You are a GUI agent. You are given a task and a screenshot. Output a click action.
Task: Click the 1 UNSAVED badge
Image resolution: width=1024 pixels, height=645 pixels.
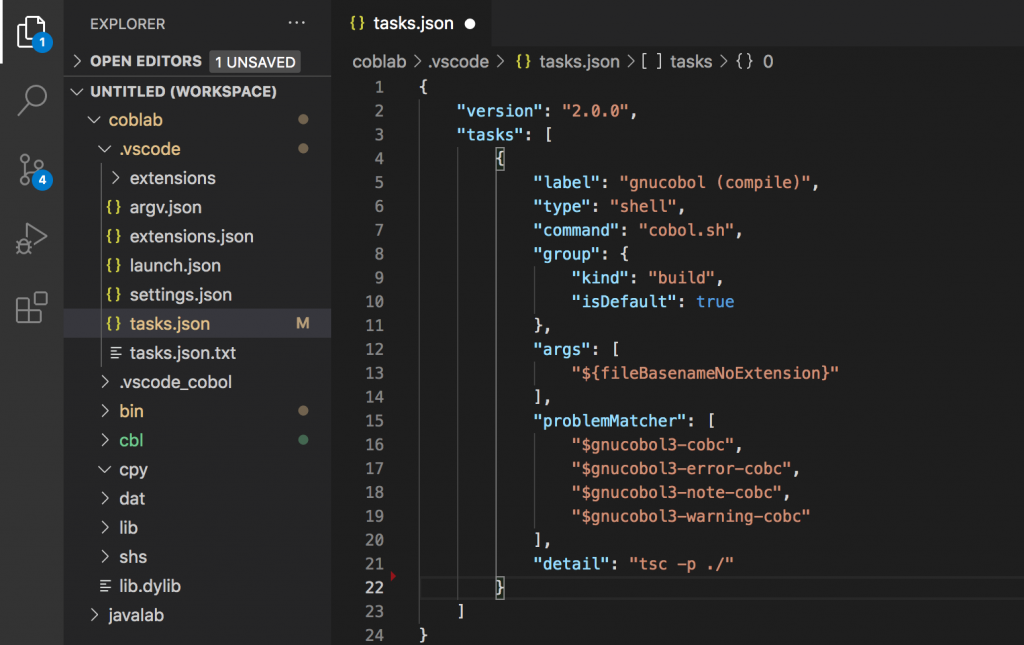click(x=255, y=62)
